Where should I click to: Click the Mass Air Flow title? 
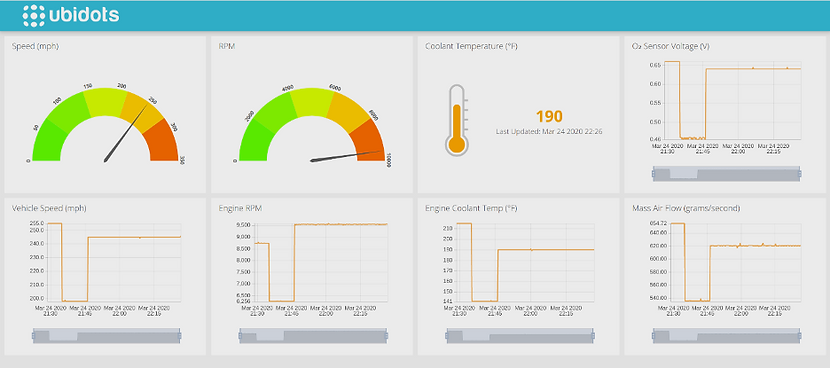tap(686, 208)
